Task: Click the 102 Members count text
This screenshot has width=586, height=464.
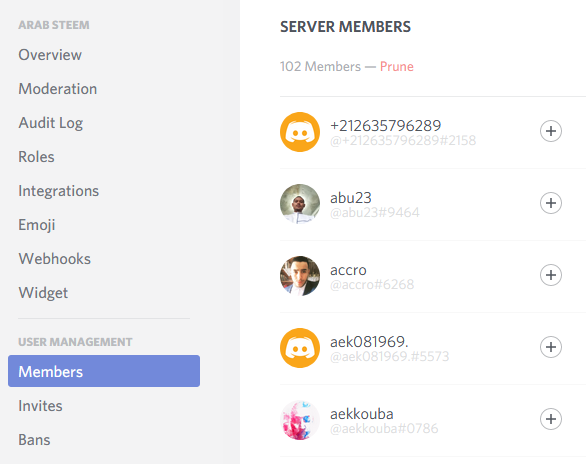Action: click(320, 66)
